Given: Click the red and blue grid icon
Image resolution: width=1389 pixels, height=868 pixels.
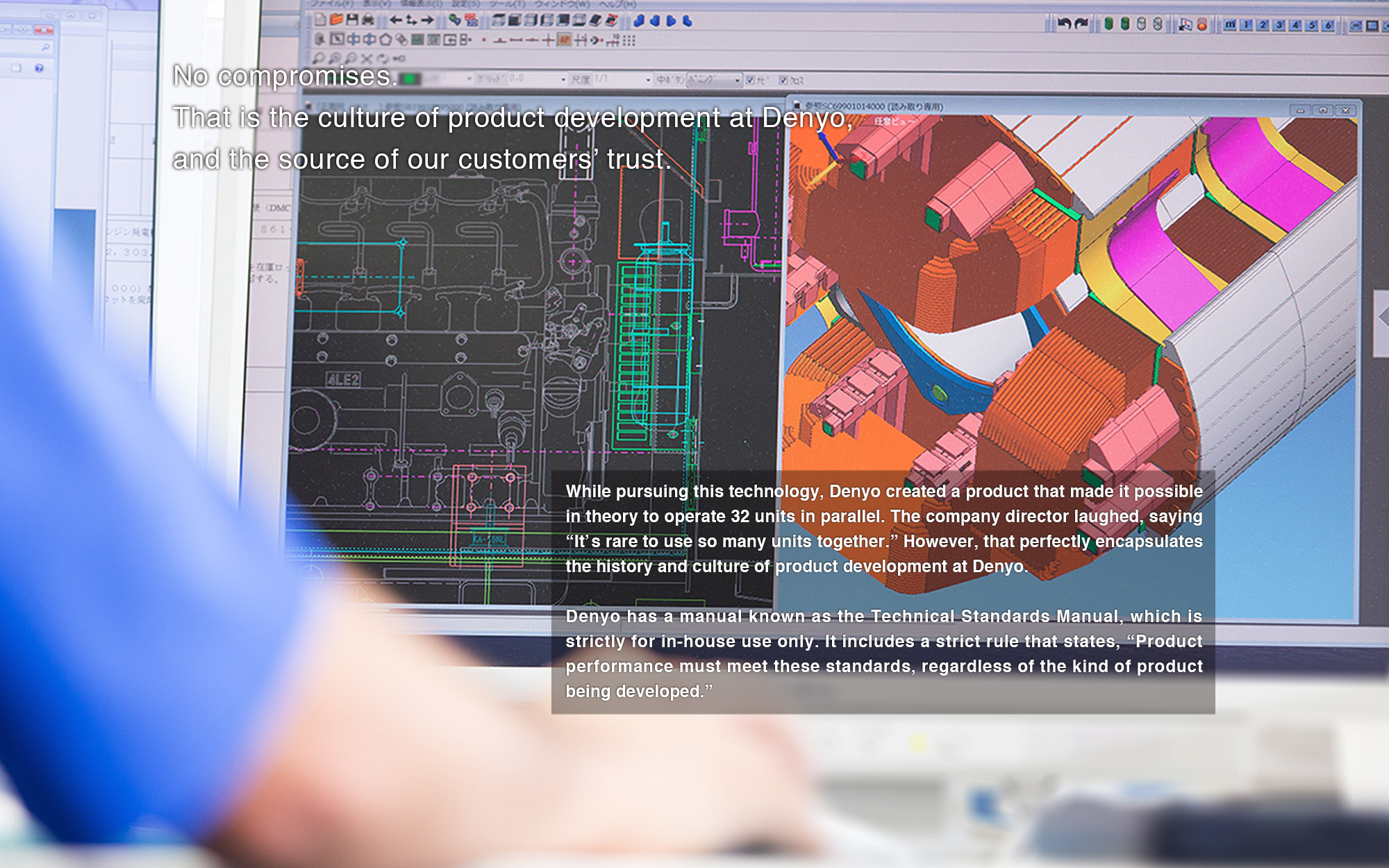Looking at the screenshot, I should tap(471, 20).
